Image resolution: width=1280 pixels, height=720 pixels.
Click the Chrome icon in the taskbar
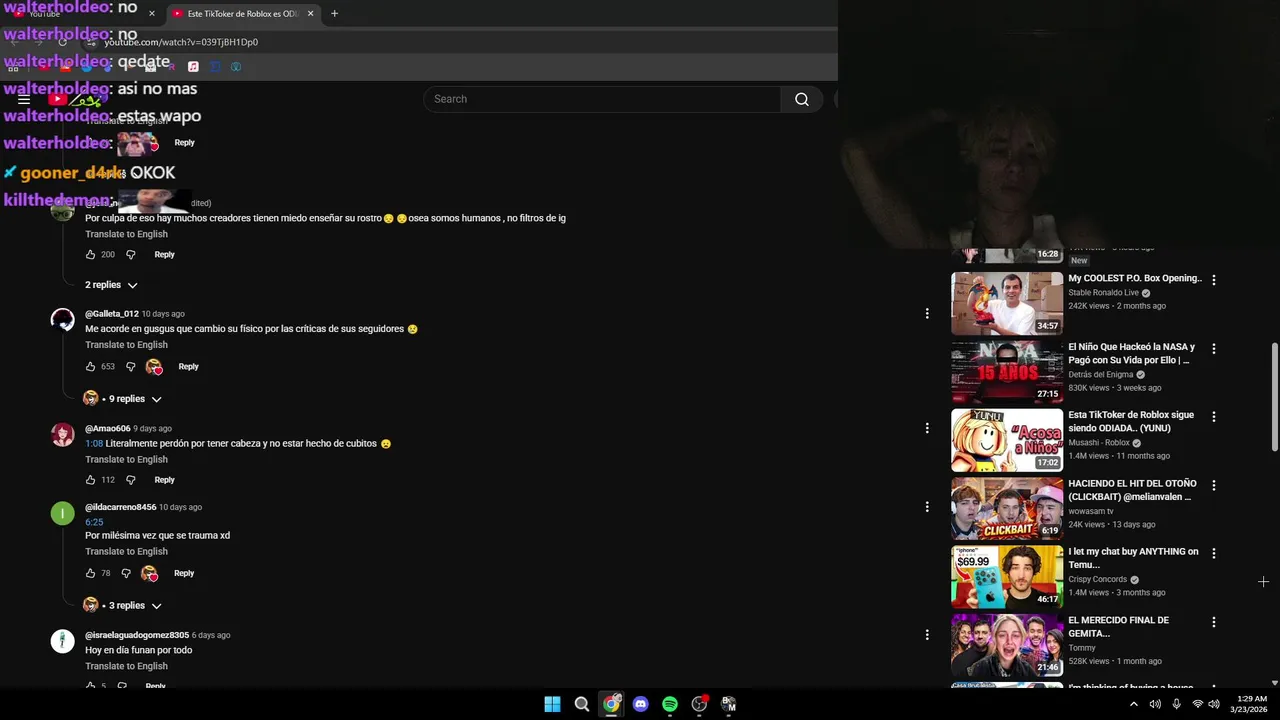point(611,704)
